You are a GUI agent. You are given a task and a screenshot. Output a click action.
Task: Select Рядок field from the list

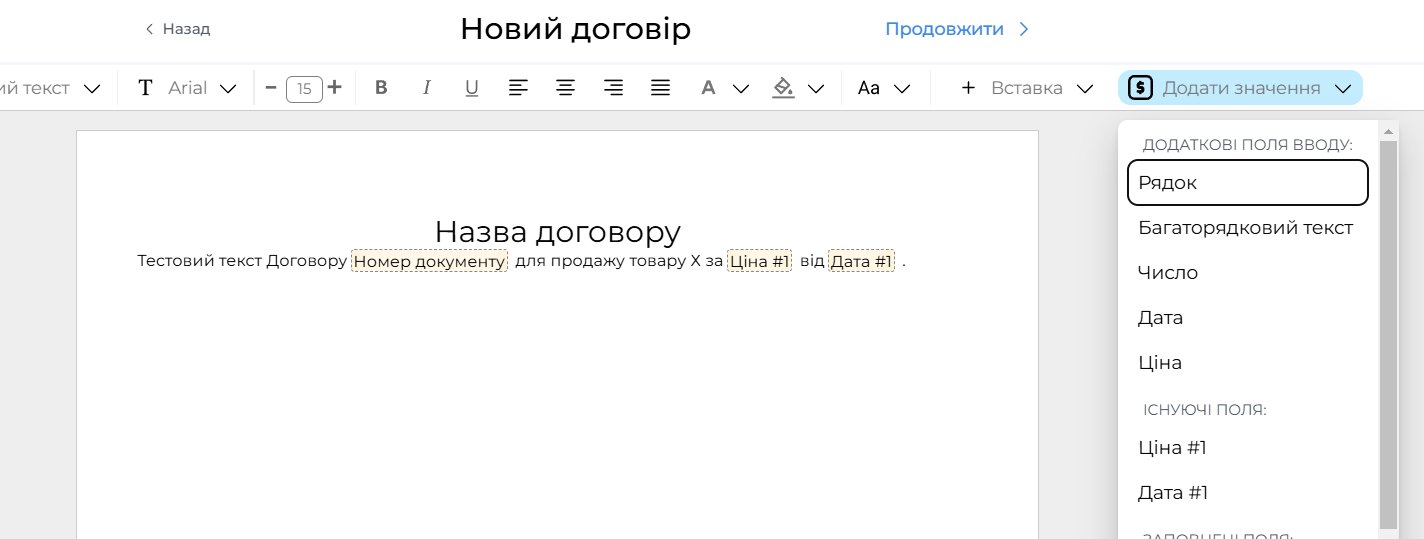(1247, 183)
